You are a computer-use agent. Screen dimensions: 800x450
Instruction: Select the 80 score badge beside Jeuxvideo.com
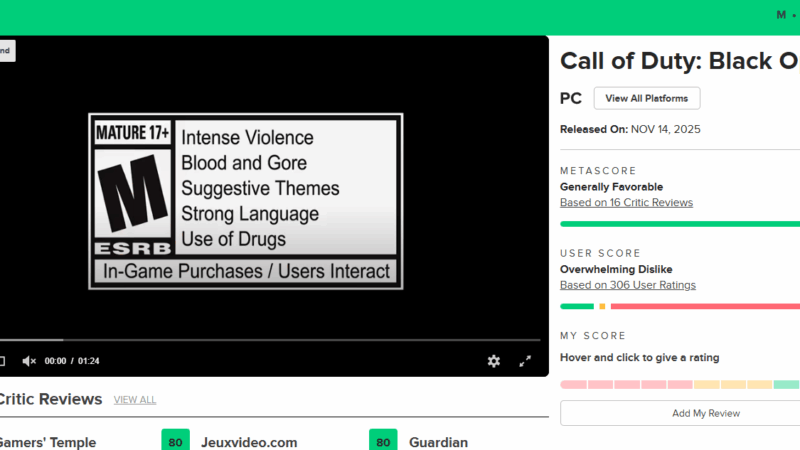(176, 440)
